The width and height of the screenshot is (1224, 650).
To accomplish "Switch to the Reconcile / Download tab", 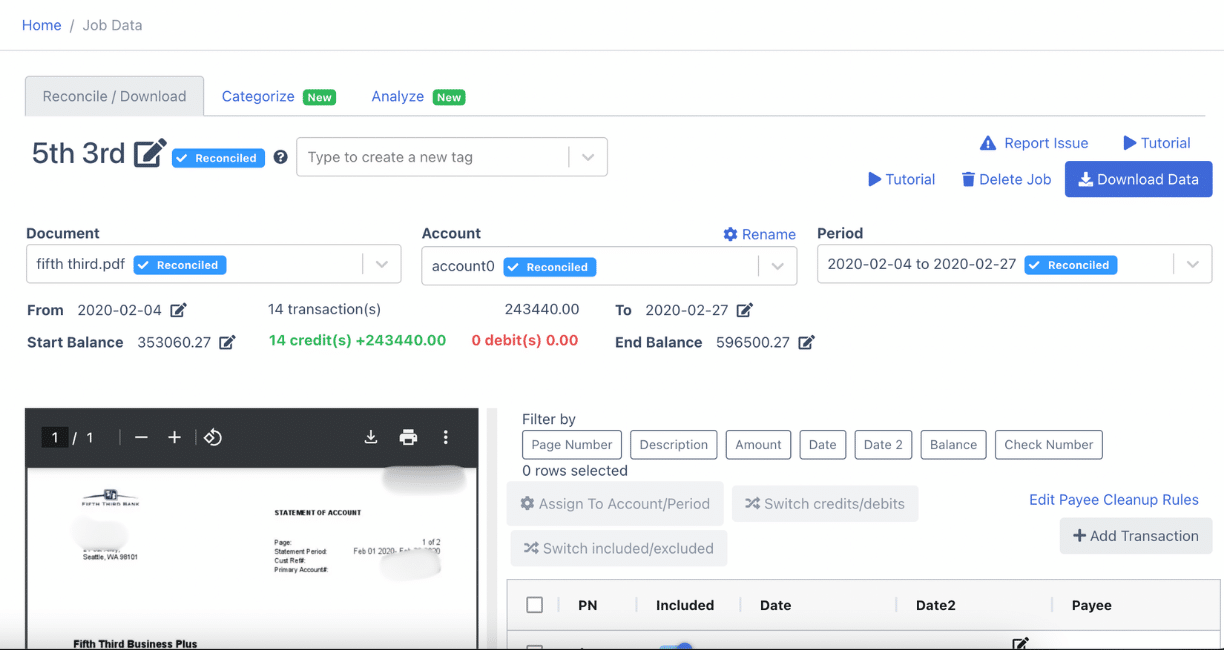I will click(114, 96).
